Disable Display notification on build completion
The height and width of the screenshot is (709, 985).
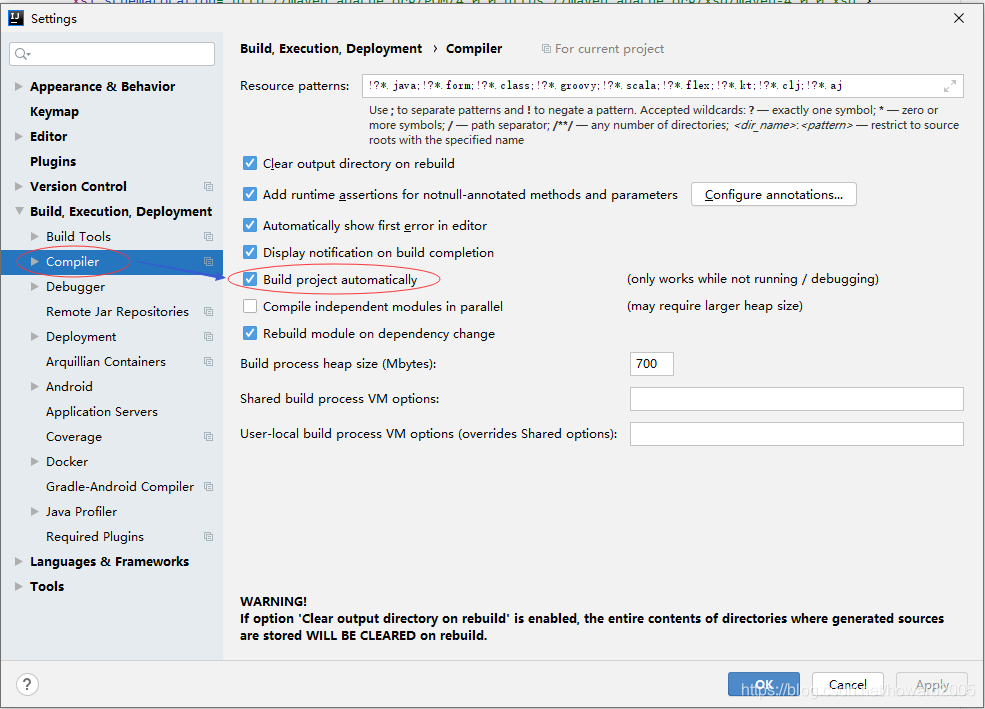pos(250,252)
